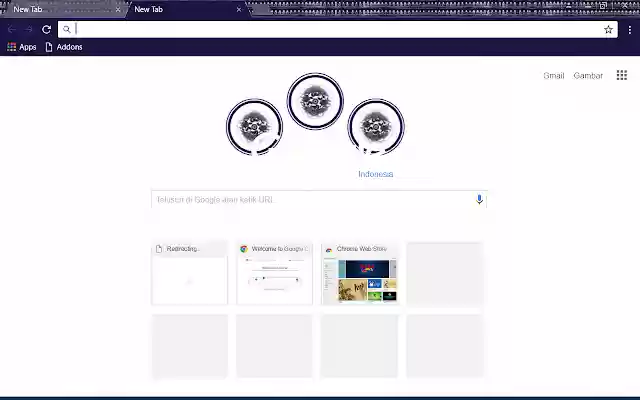Close the first New Tab tab
This screenshot has width=640, height=400.
tap(118, 9)
